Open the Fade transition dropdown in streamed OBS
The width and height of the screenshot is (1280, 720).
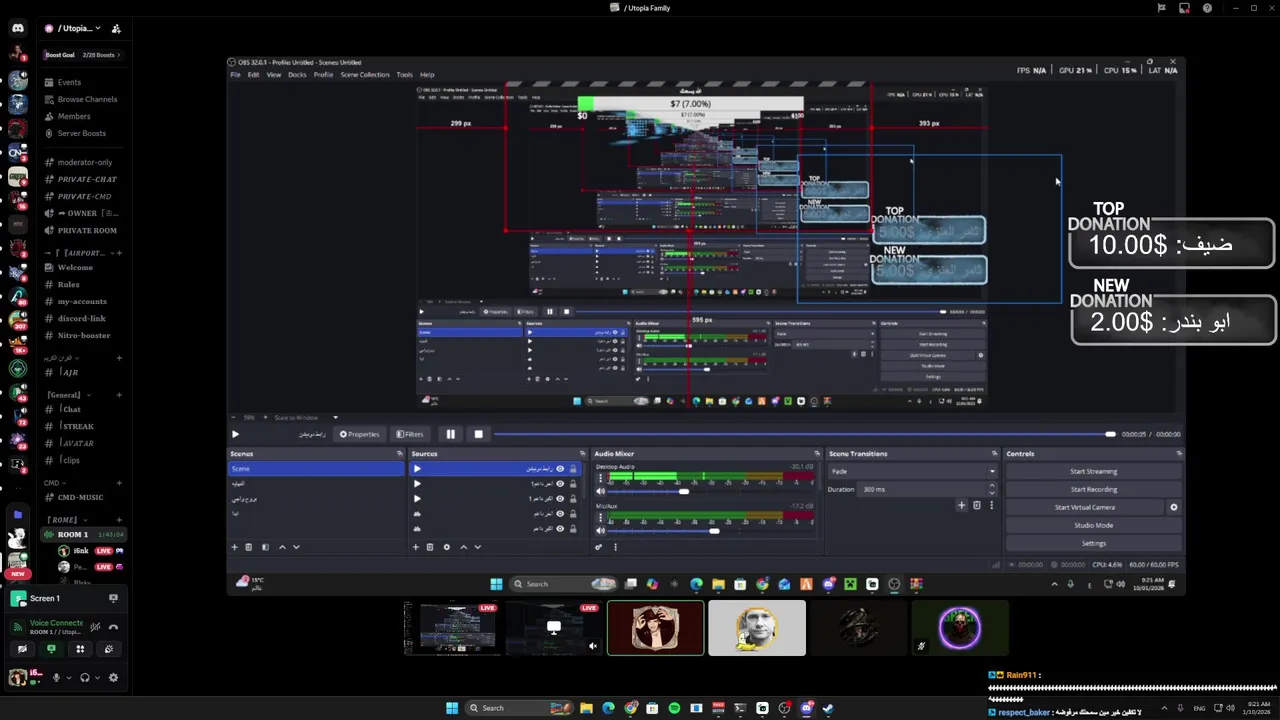(x=913, y=471)
